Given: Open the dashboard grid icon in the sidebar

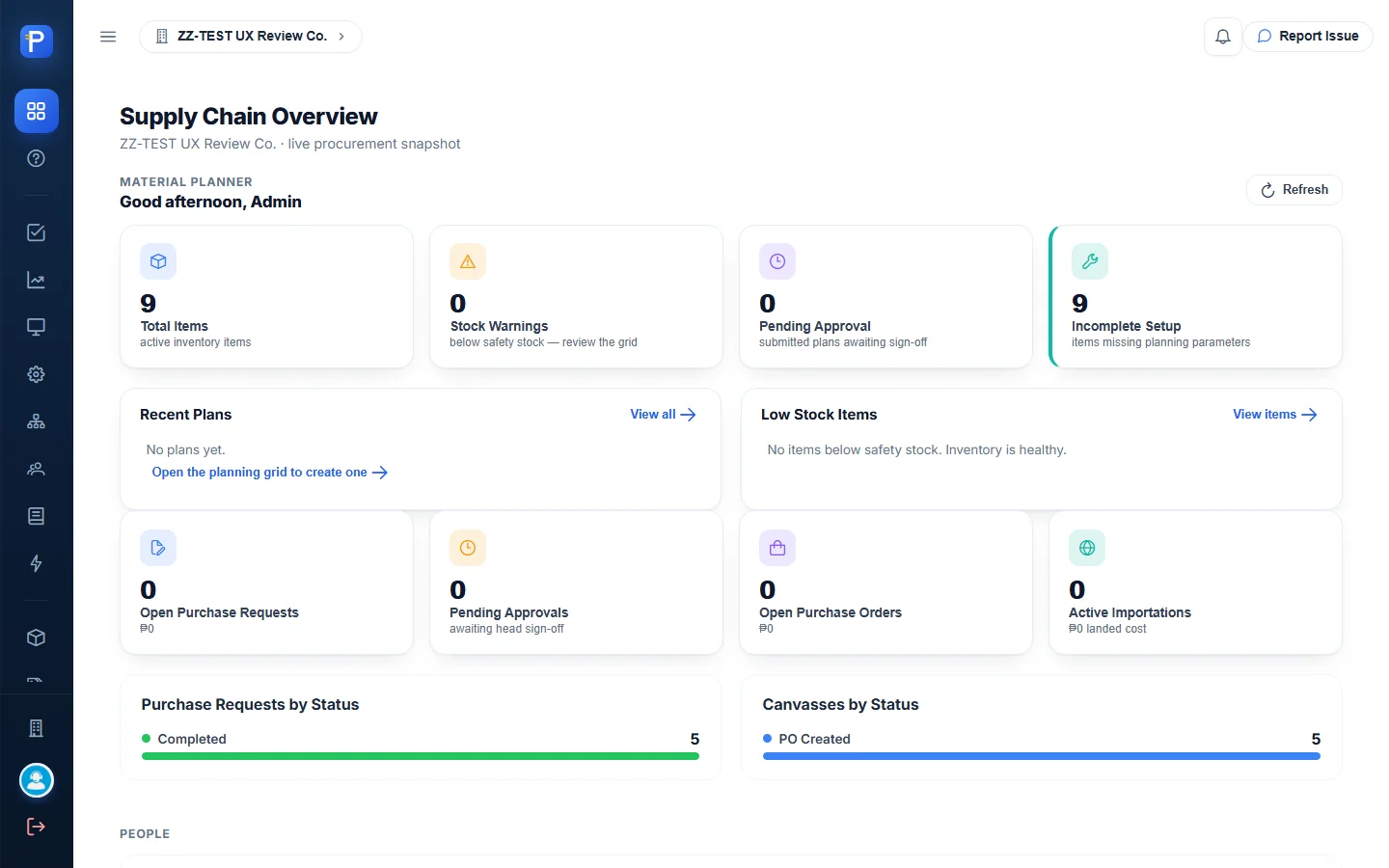Looking at the screenshot, I should [37, 111].
